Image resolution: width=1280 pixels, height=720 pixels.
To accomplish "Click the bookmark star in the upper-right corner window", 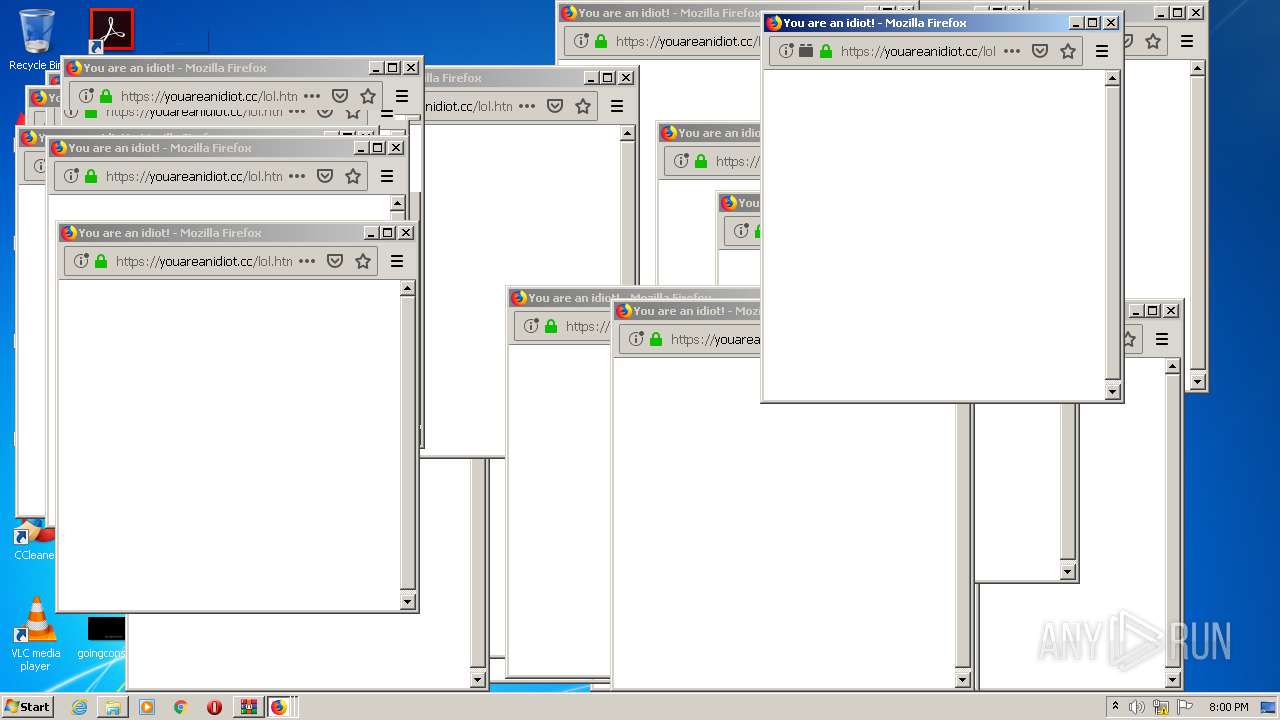I will point(1153,41).
